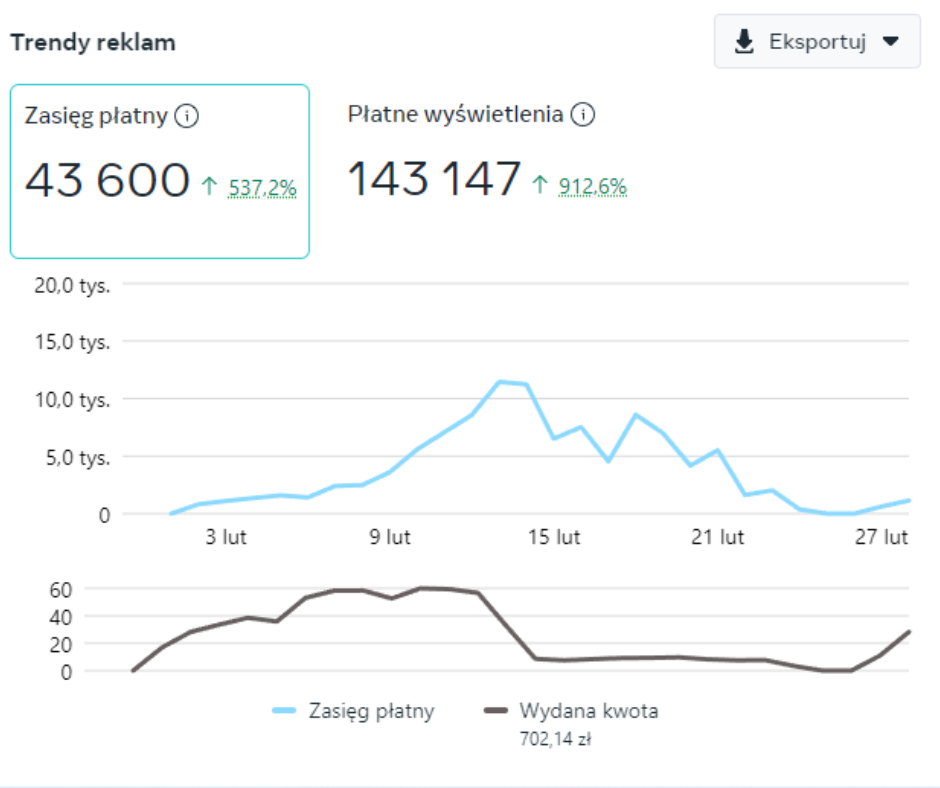Open info icon next to Zasięg płatny

pyautogui.click(x=186, y=116)
